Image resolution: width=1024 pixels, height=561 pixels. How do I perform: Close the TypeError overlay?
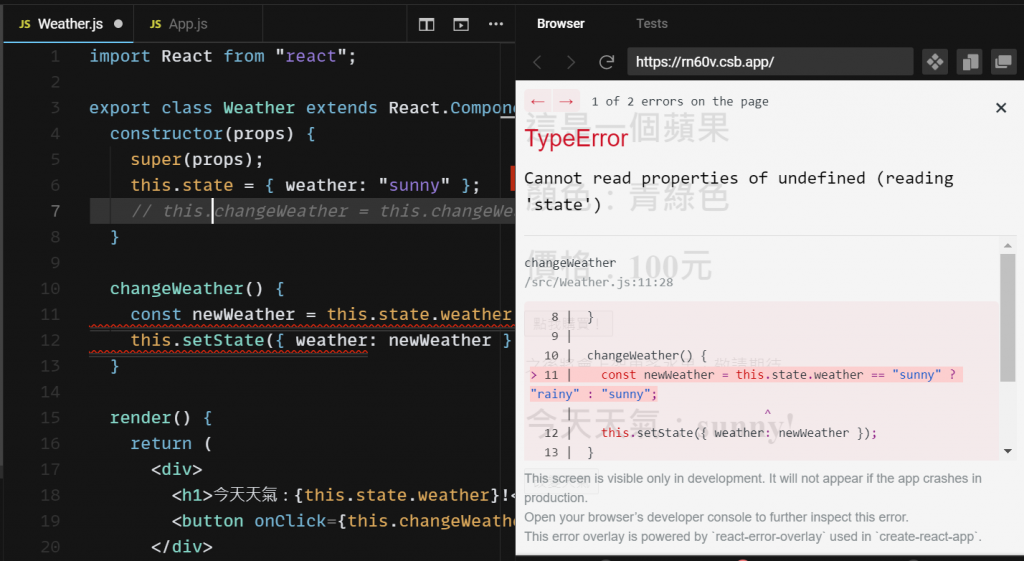pyautogui.click(x=1000, y=108)
